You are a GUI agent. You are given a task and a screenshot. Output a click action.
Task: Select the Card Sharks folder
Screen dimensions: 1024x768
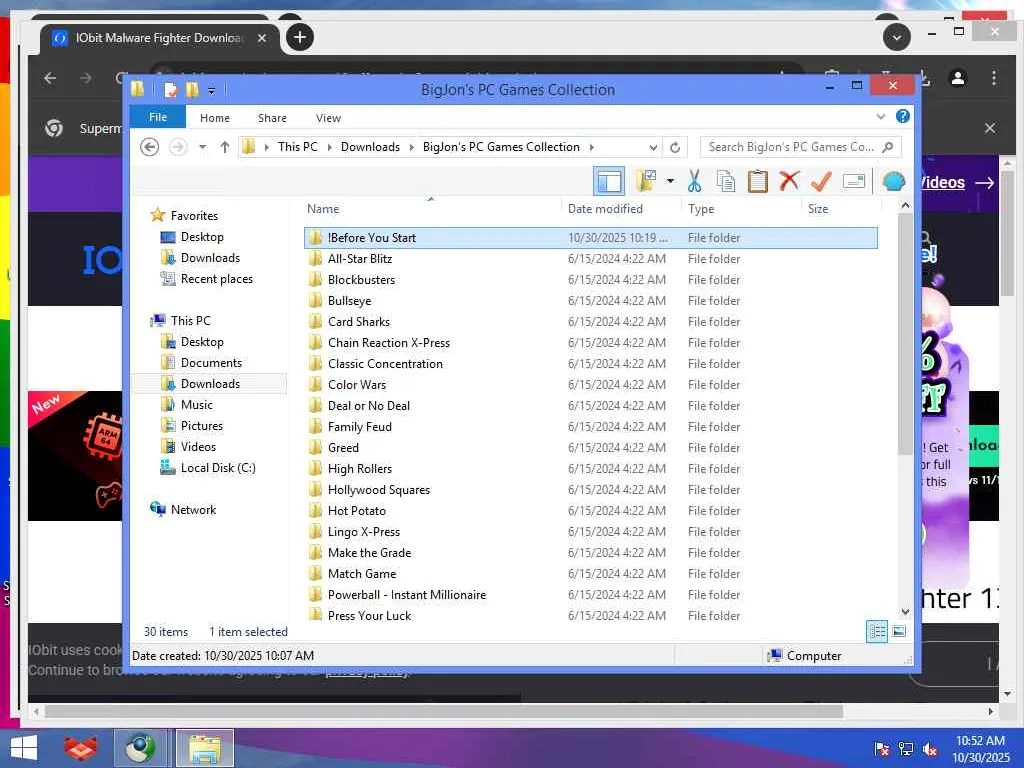pyautogui.click(x=590, y=321)
